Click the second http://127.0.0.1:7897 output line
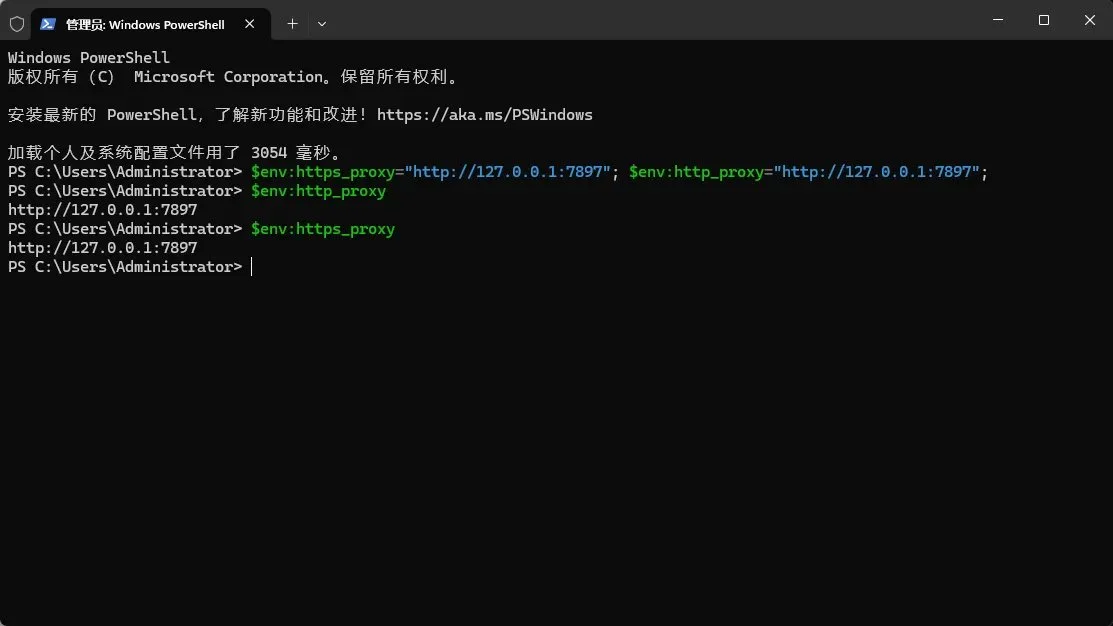This screenshot has height=626, width=1113. click(102, 248)
